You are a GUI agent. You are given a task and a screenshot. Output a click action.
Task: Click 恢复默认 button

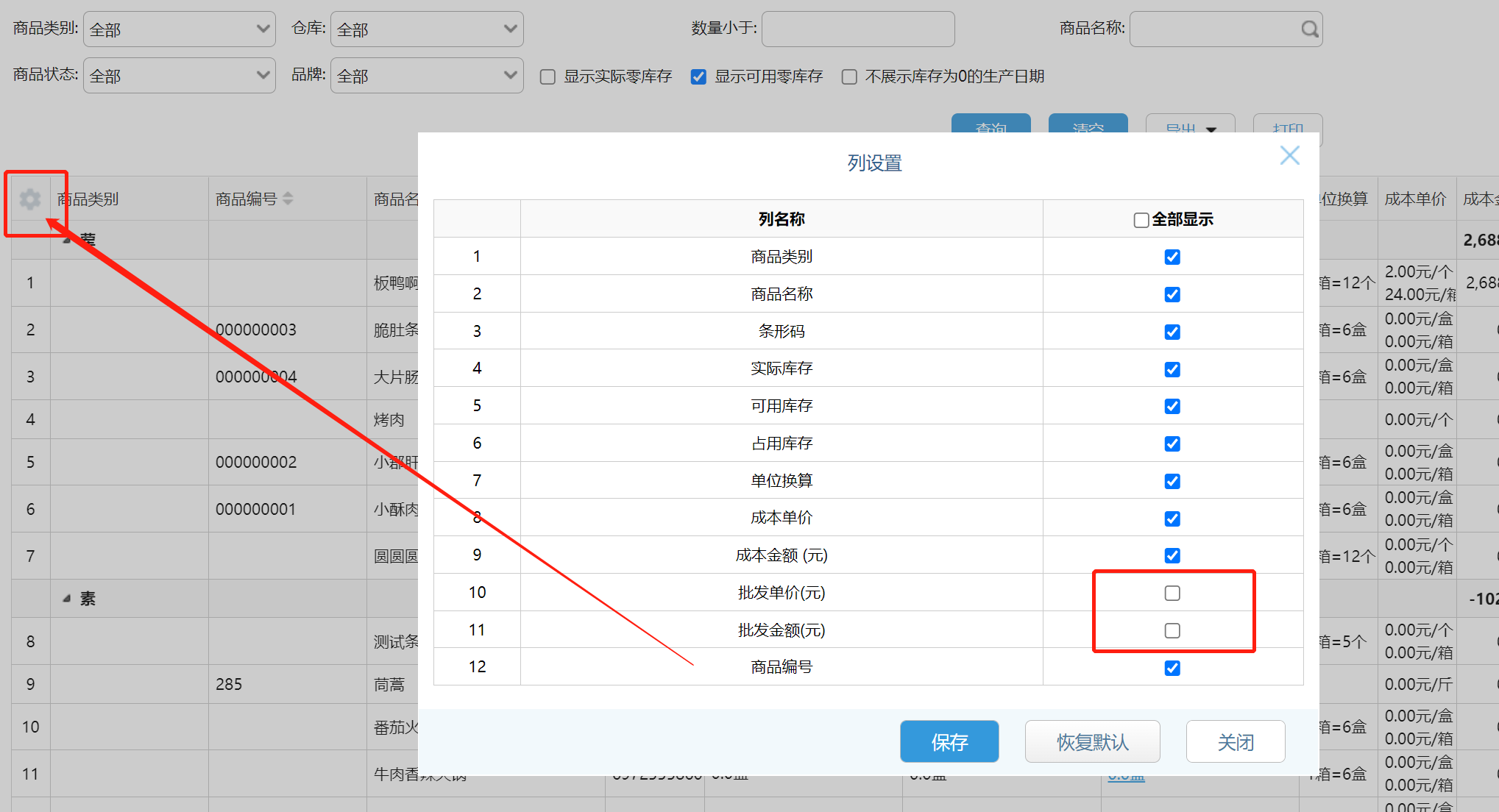click(1092, 741)
